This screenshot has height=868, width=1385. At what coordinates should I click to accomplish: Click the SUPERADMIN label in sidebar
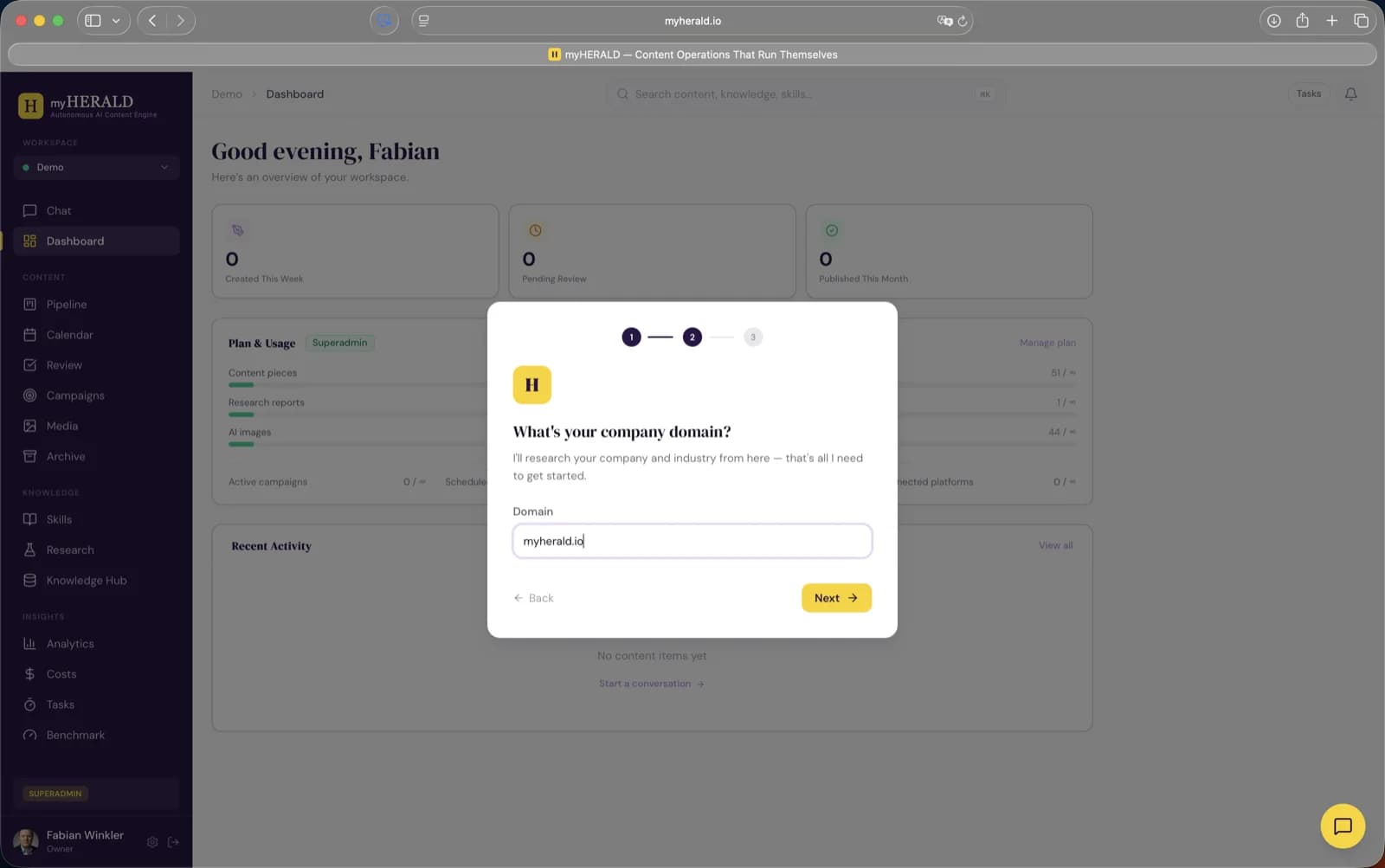tap(55, 794)
